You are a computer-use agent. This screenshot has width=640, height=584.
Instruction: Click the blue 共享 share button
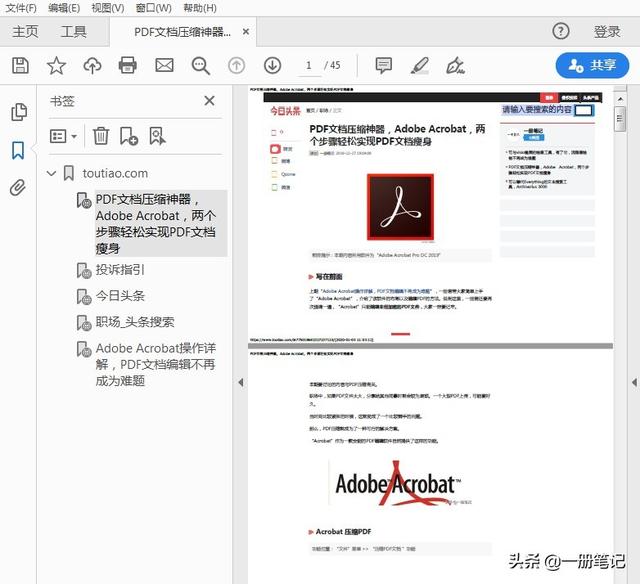coord(592,65)
